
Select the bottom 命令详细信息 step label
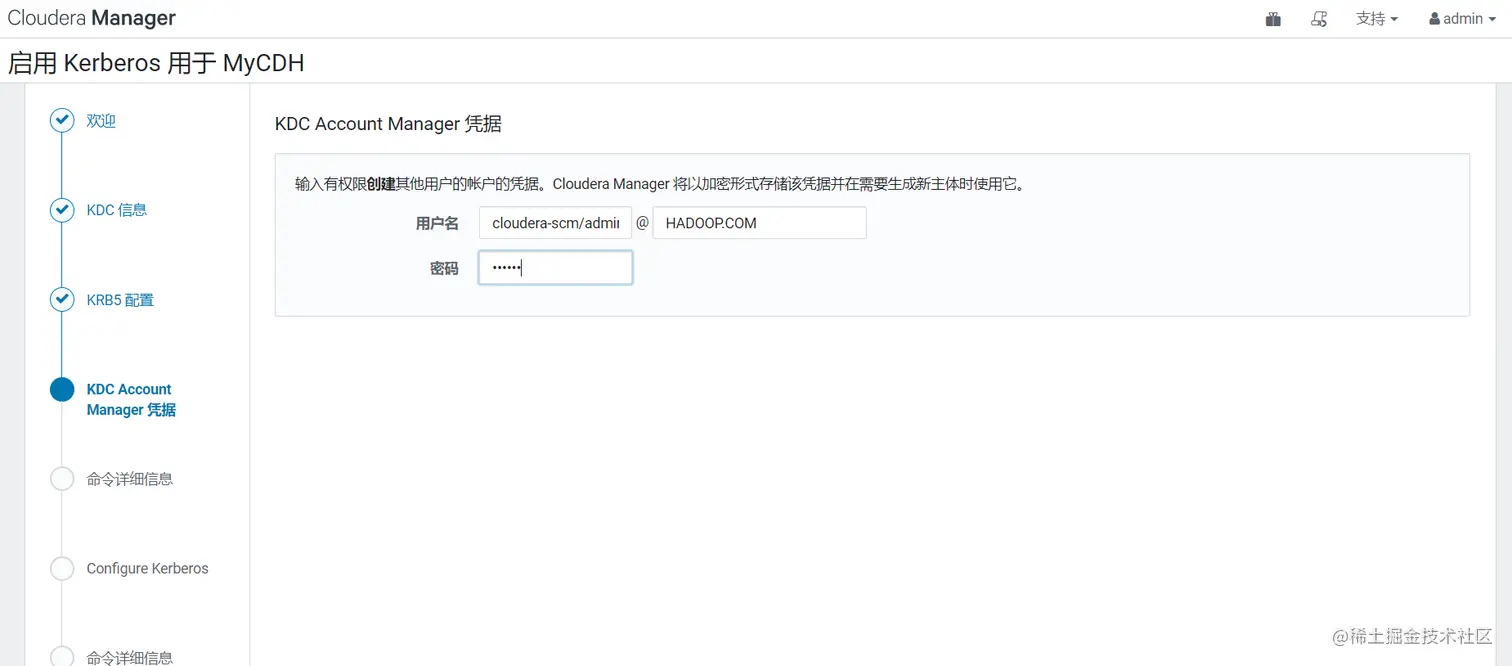[x=130, y=657]
